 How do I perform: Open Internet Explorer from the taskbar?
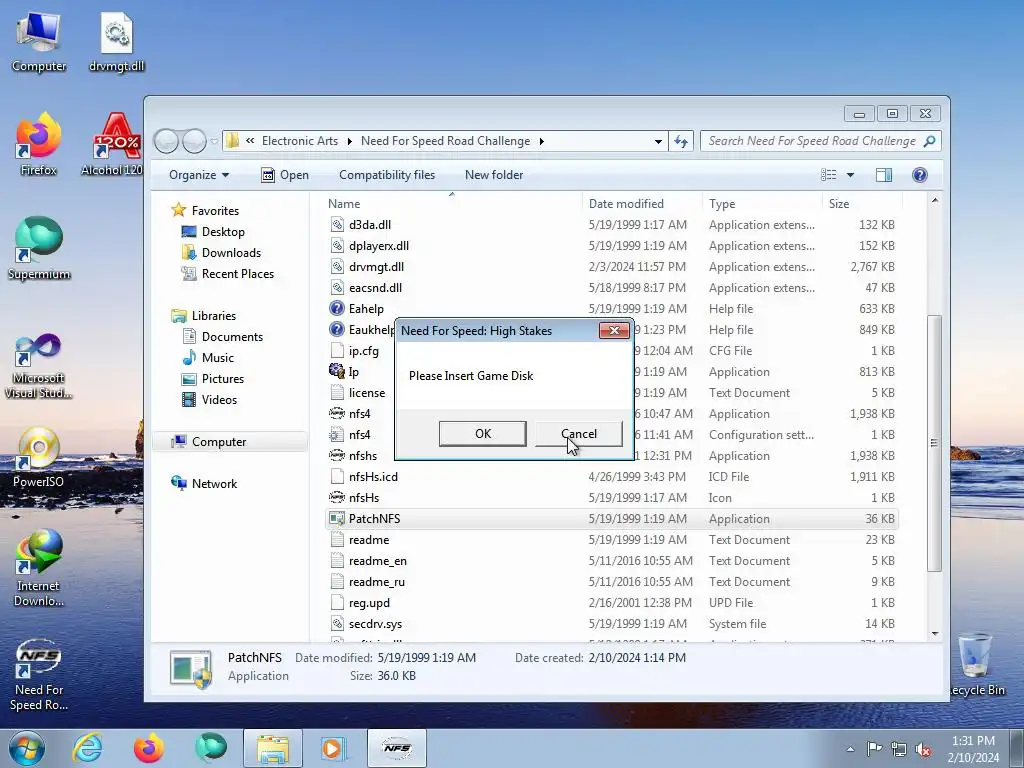tap(87, 748)
